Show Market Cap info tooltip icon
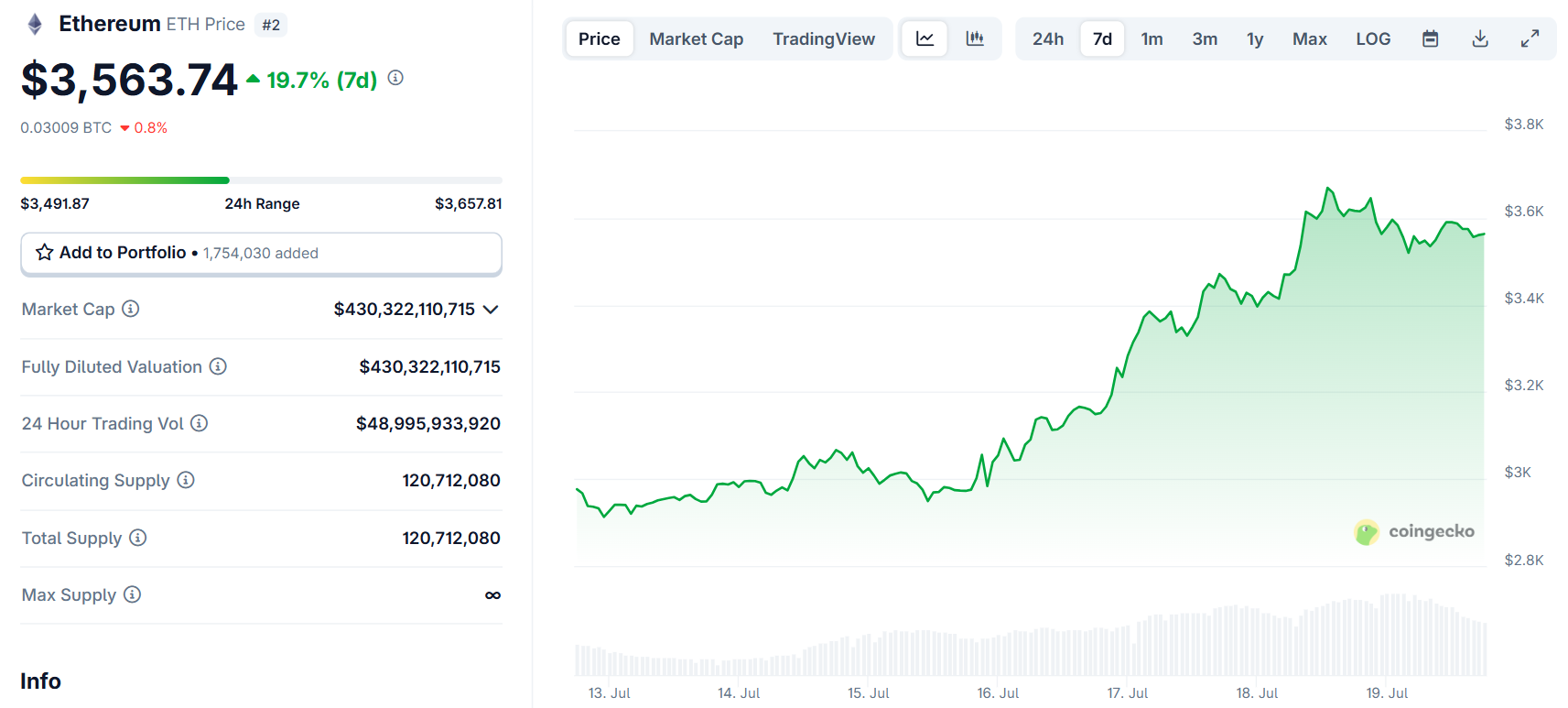This screenshot has width=1568, height=708. (x=131, y=309)
